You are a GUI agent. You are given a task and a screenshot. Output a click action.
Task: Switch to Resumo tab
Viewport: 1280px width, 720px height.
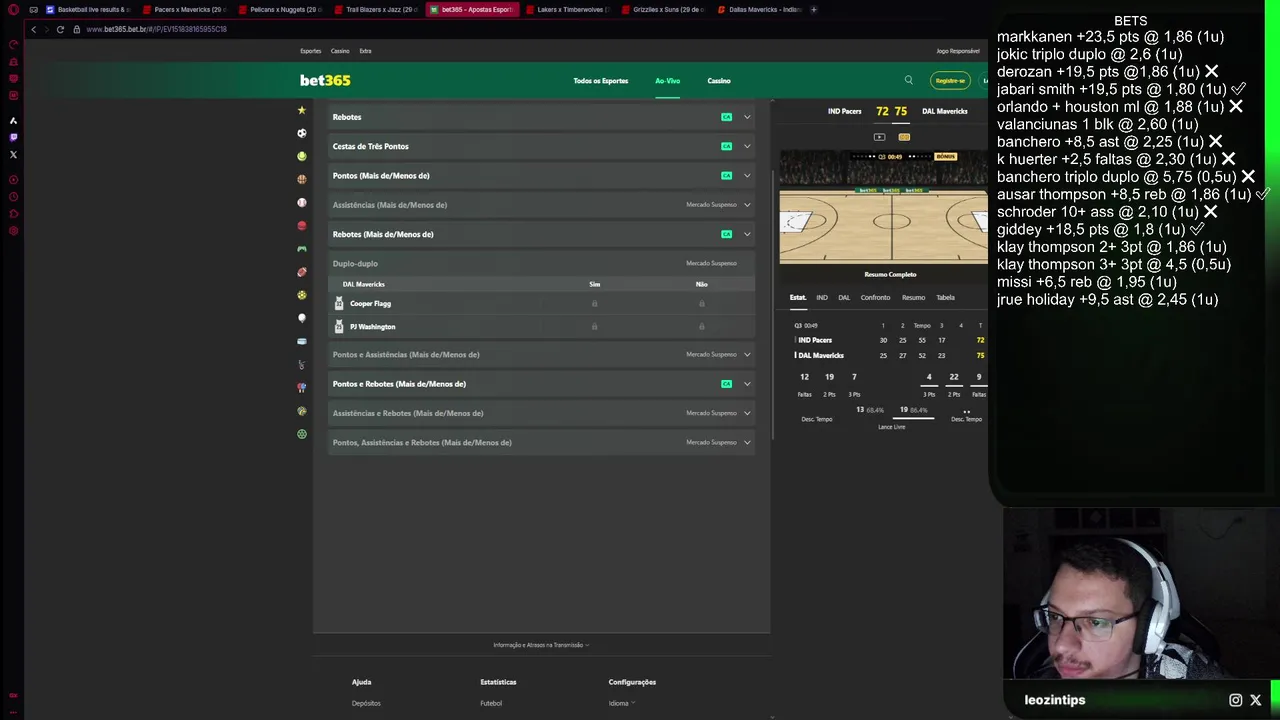coord(913,297)
